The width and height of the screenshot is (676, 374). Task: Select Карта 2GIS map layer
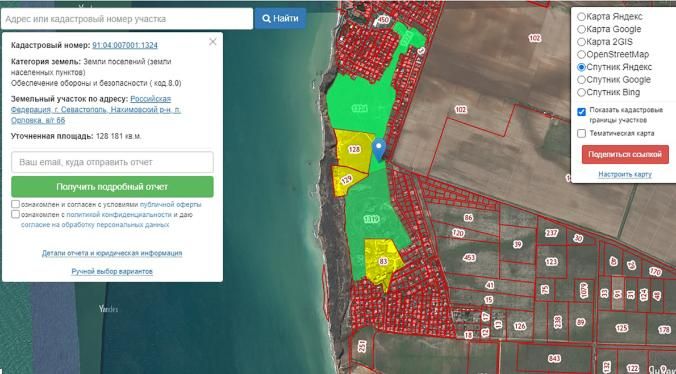tap(581, 42)
